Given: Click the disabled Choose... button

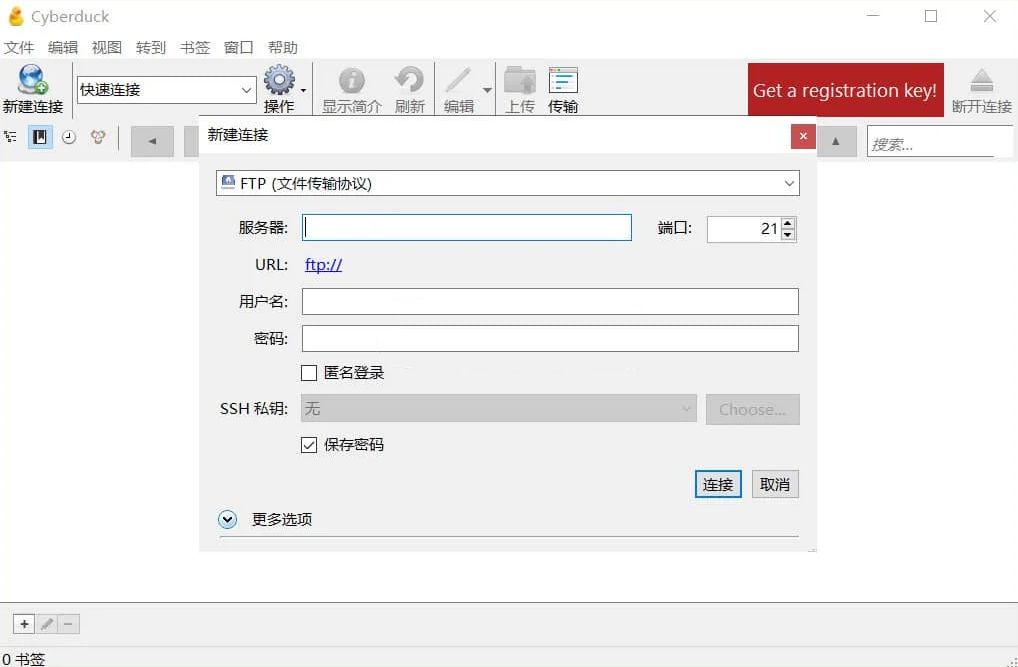Looking at the screenshot, I should click(x=752, y=409).
